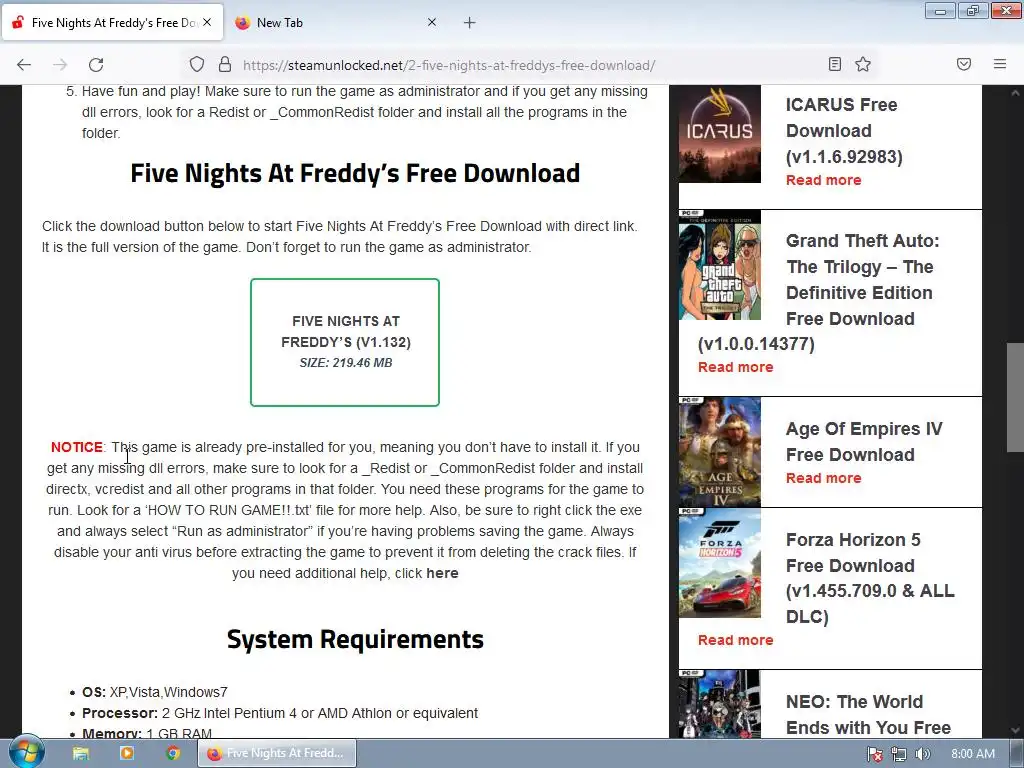Open the volume speaker tray icon

pyautogui.click(x=922, y=754)
